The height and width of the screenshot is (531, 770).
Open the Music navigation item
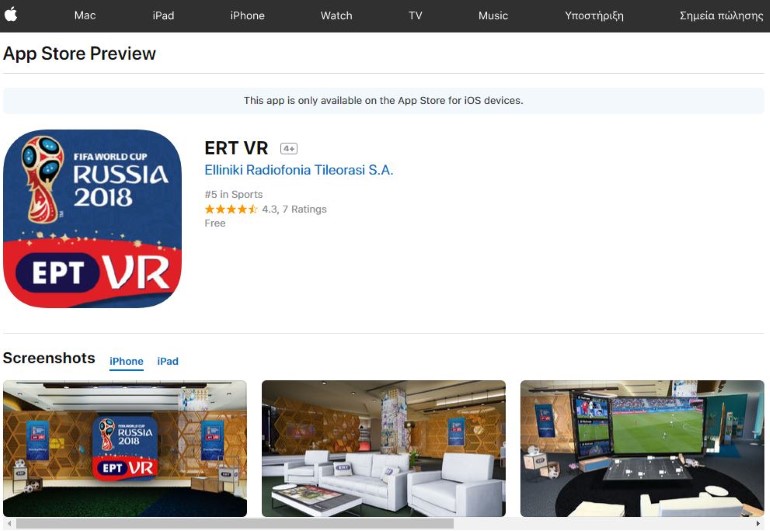pos(493,16)
